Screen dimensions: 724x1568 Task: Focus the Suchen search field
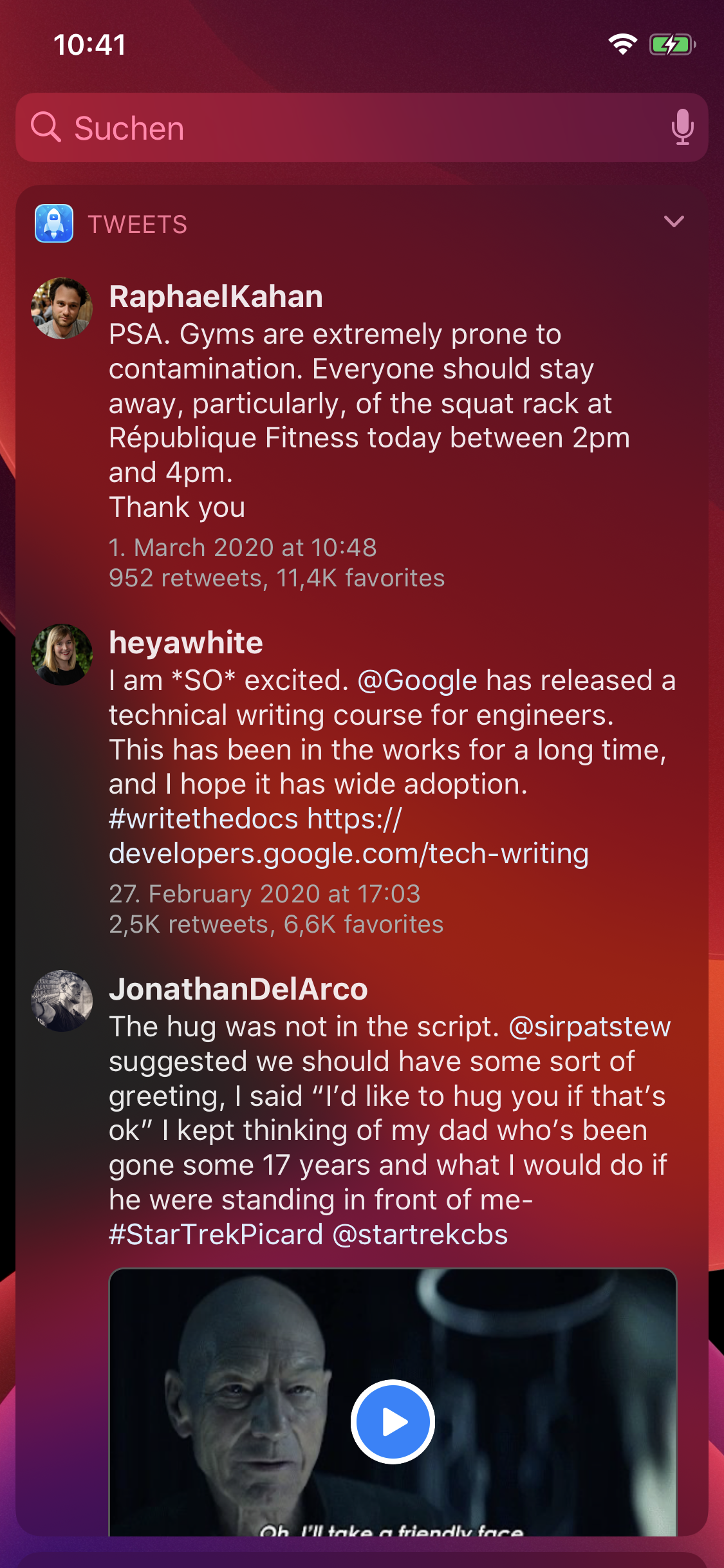[x=362, y=127]
